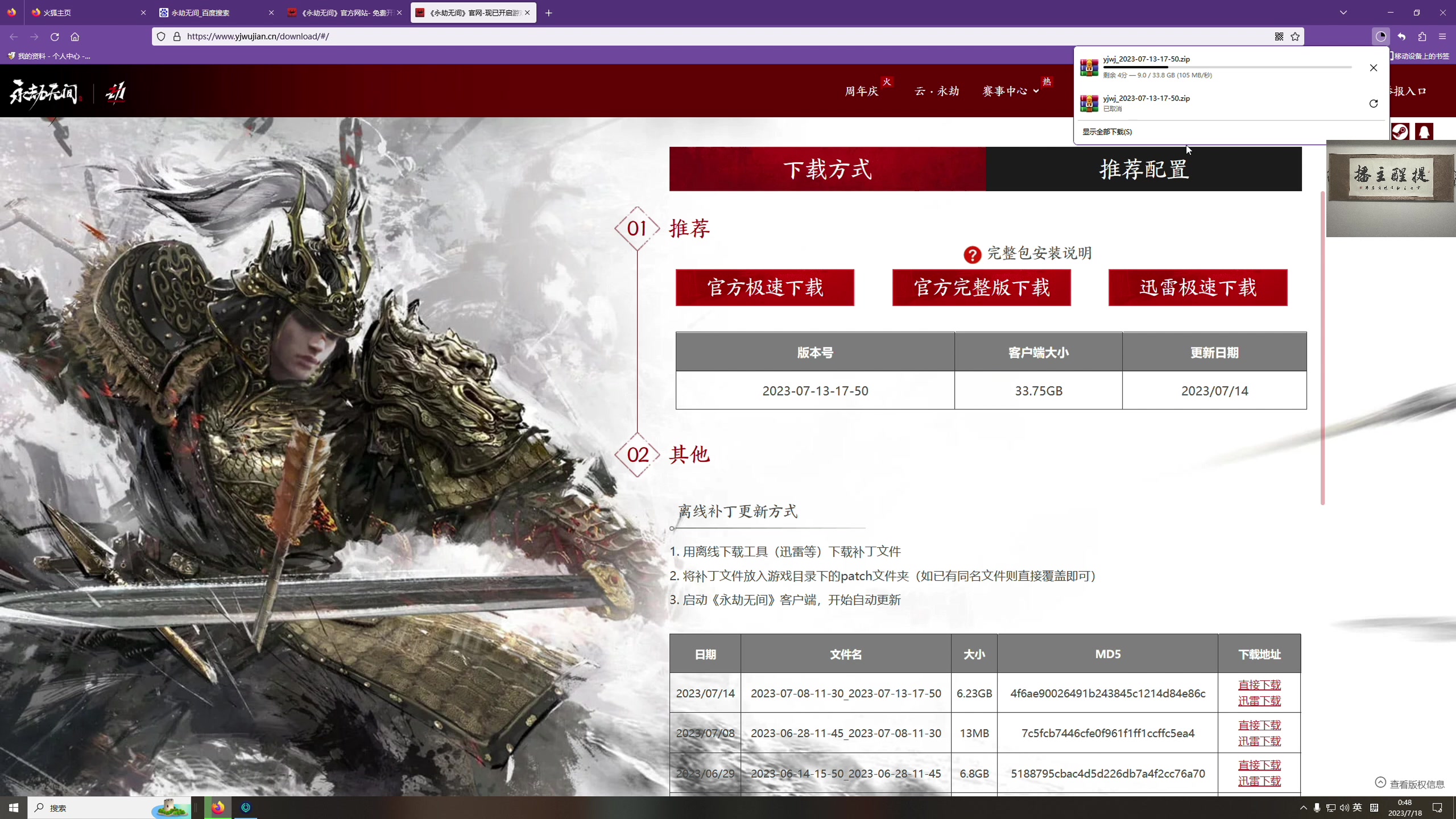Click the Steam icon on the page sidebar
Viewport: 1456px width, 819px height.
[1400, 131]
